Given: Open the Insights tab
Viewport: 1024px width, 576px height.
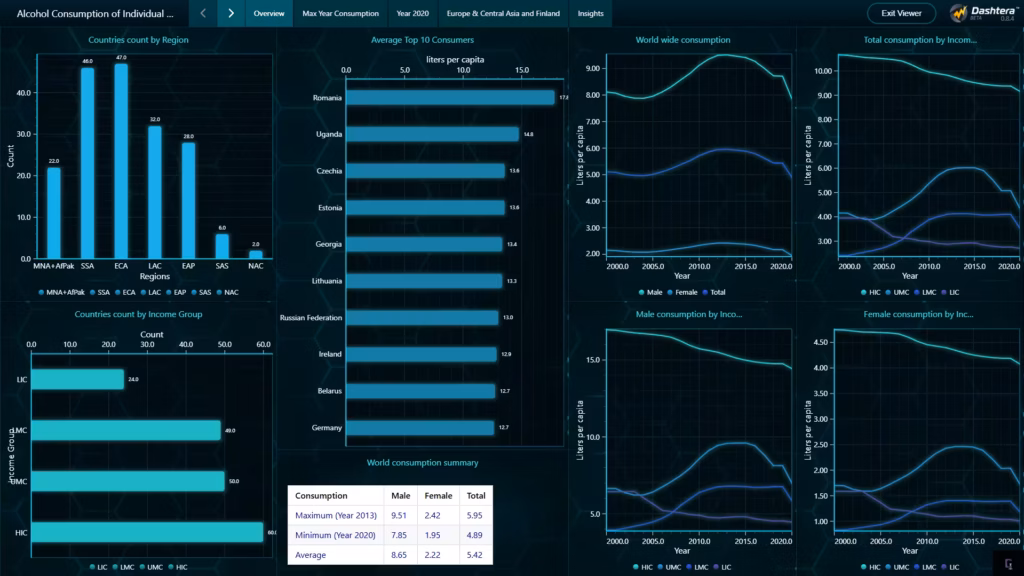Looking at the screenshot, I should point(589,14).
